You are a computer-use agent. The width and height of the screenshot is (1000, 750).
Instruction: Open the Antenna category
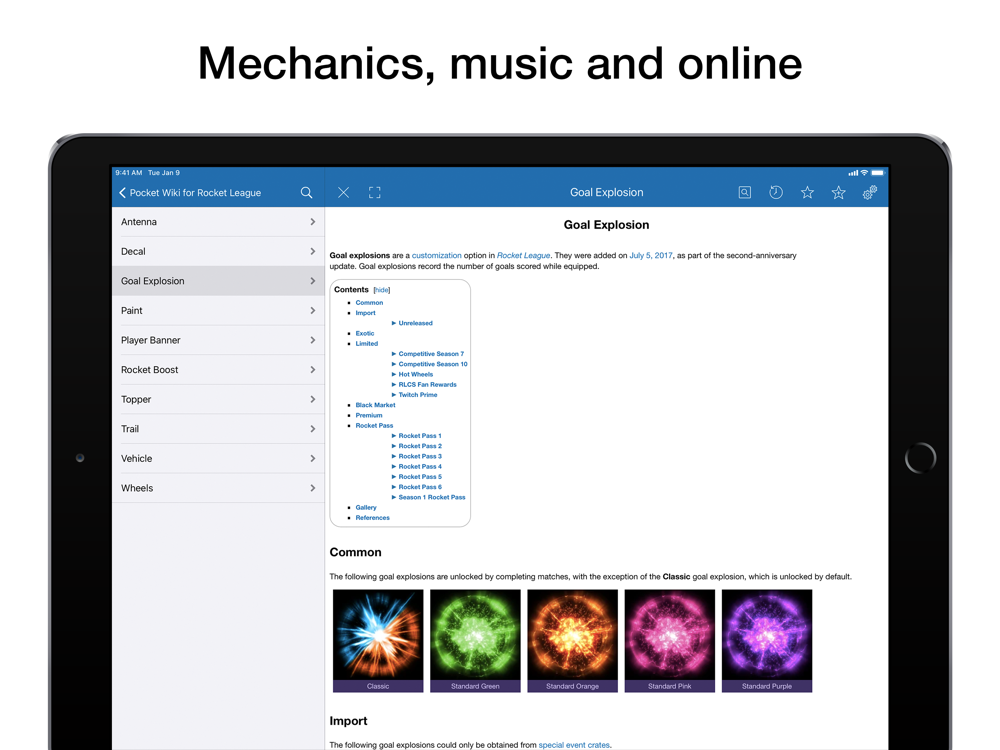(x=218, y=222)
